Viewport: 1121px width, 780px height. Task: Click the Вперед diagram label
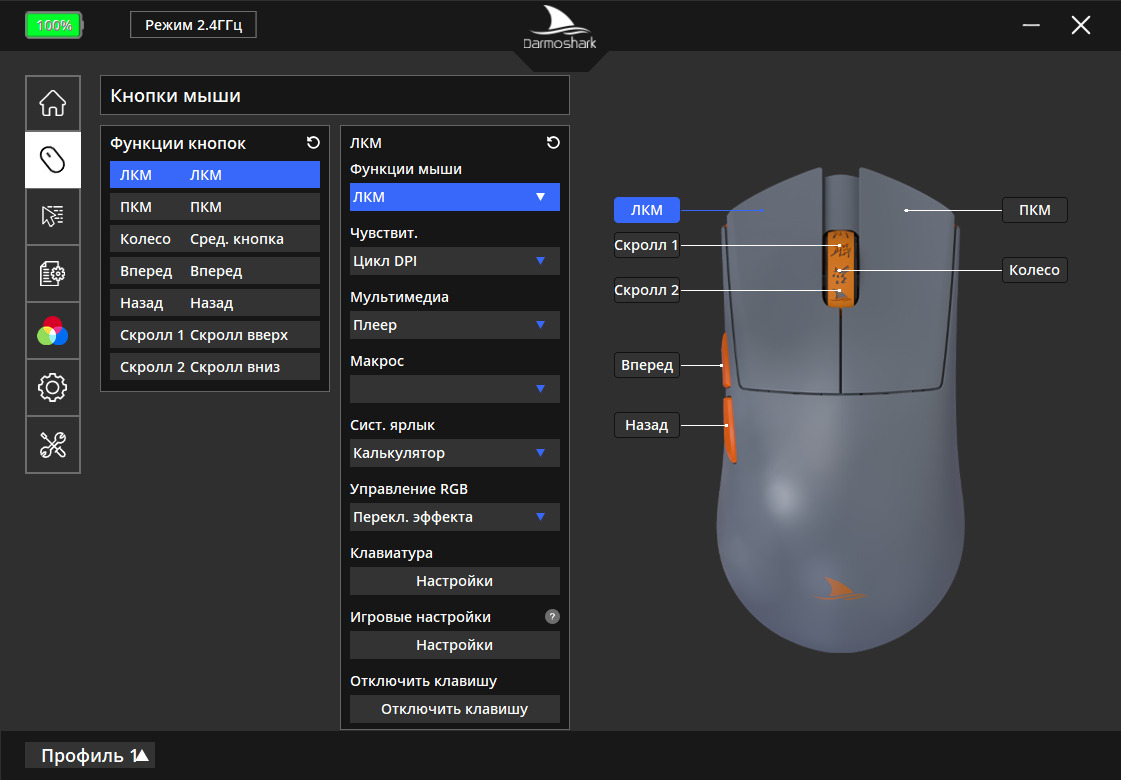[x=647, y=365]
